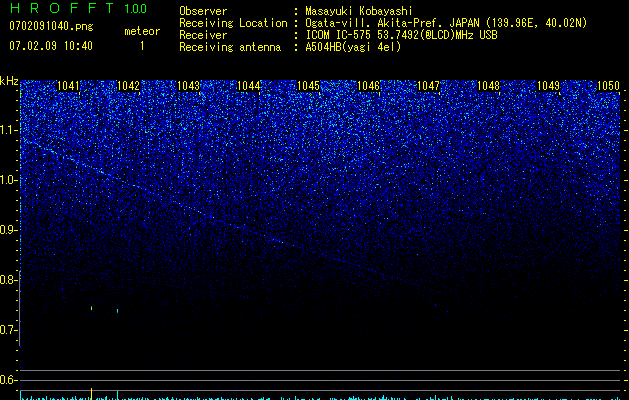
Task: Click the HROFFT 1.0.0 title text
Action: pos(79,8)
